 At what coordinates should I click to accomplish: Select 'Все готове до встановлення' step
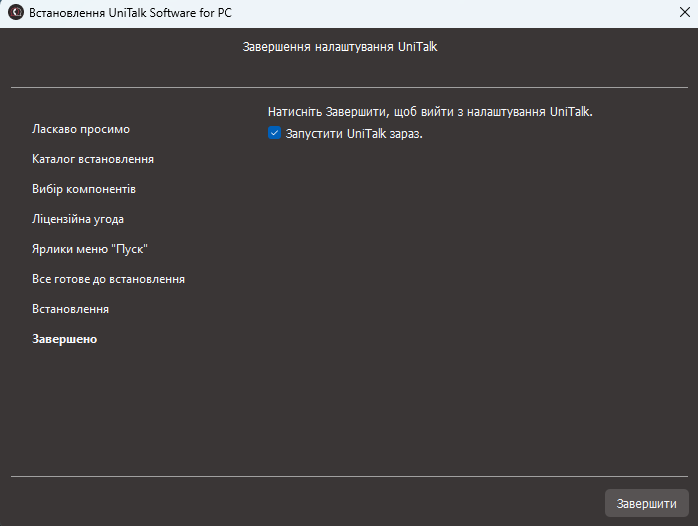108,279
